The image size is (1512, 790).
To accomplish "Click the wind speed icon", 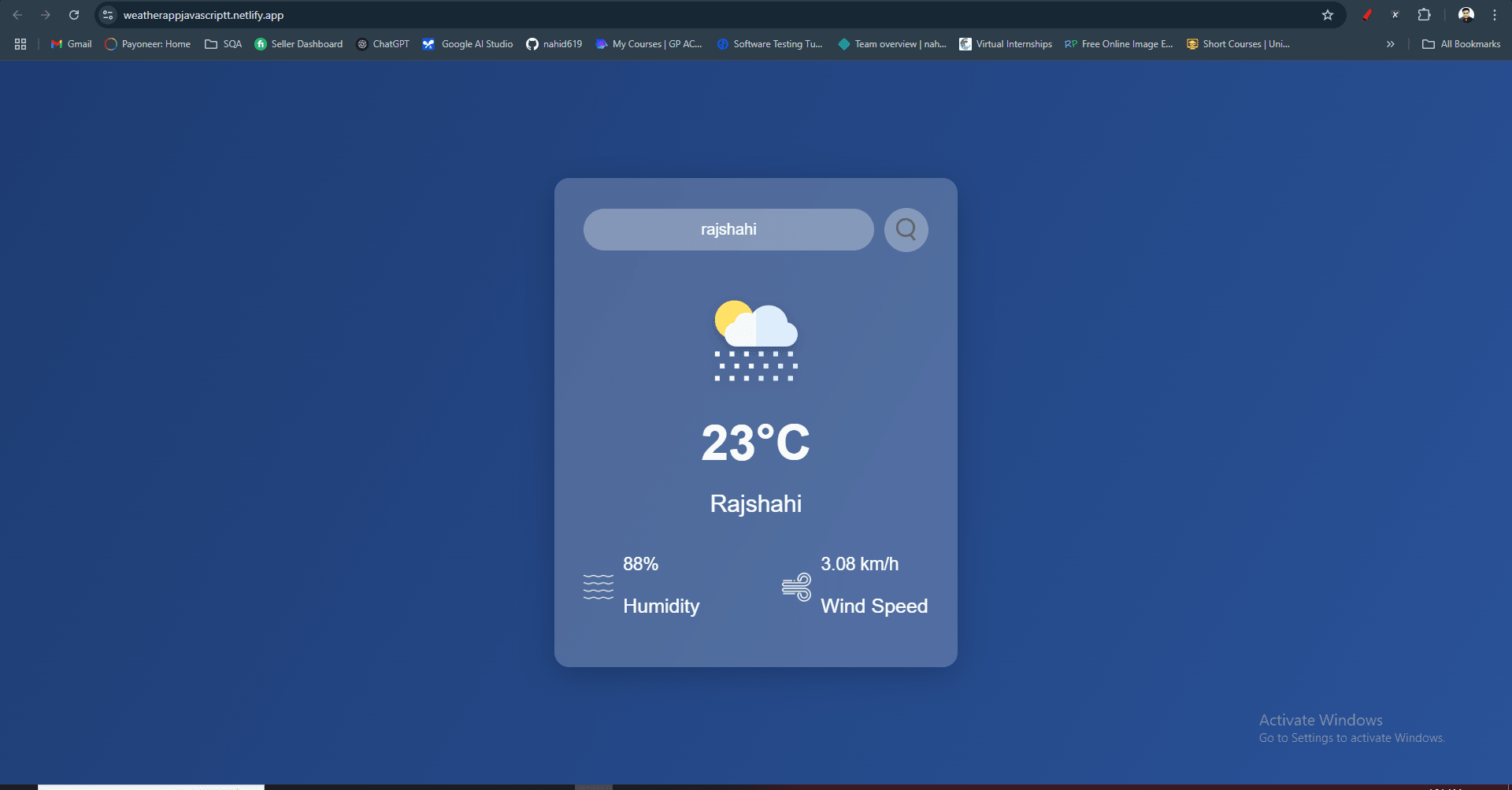I will (x=797, y=585).
